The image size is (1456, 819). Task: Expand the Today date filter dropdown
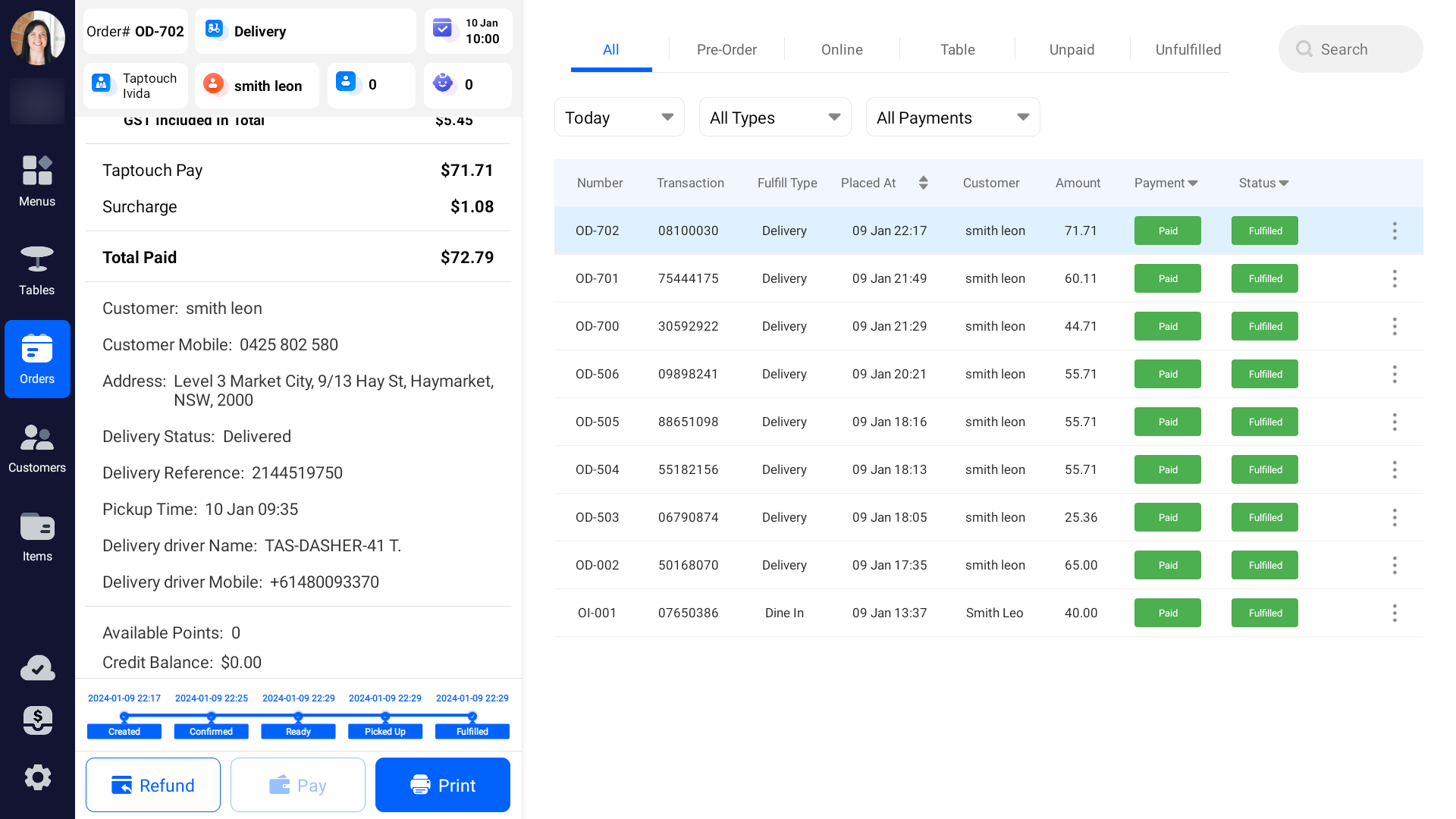619,118
